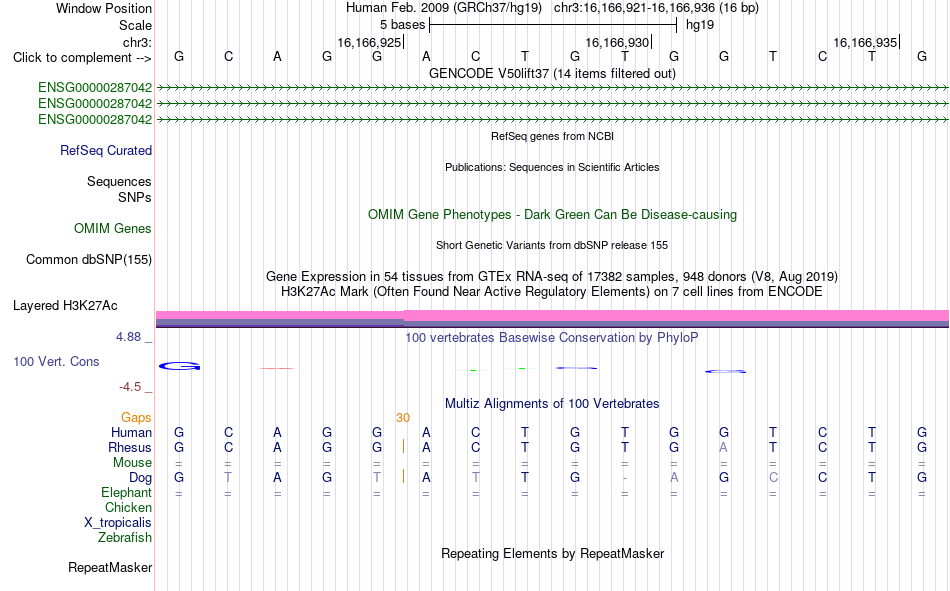Click the chr3: label
The height and width of the screenshot is (591, 950).
click(137, 42)
